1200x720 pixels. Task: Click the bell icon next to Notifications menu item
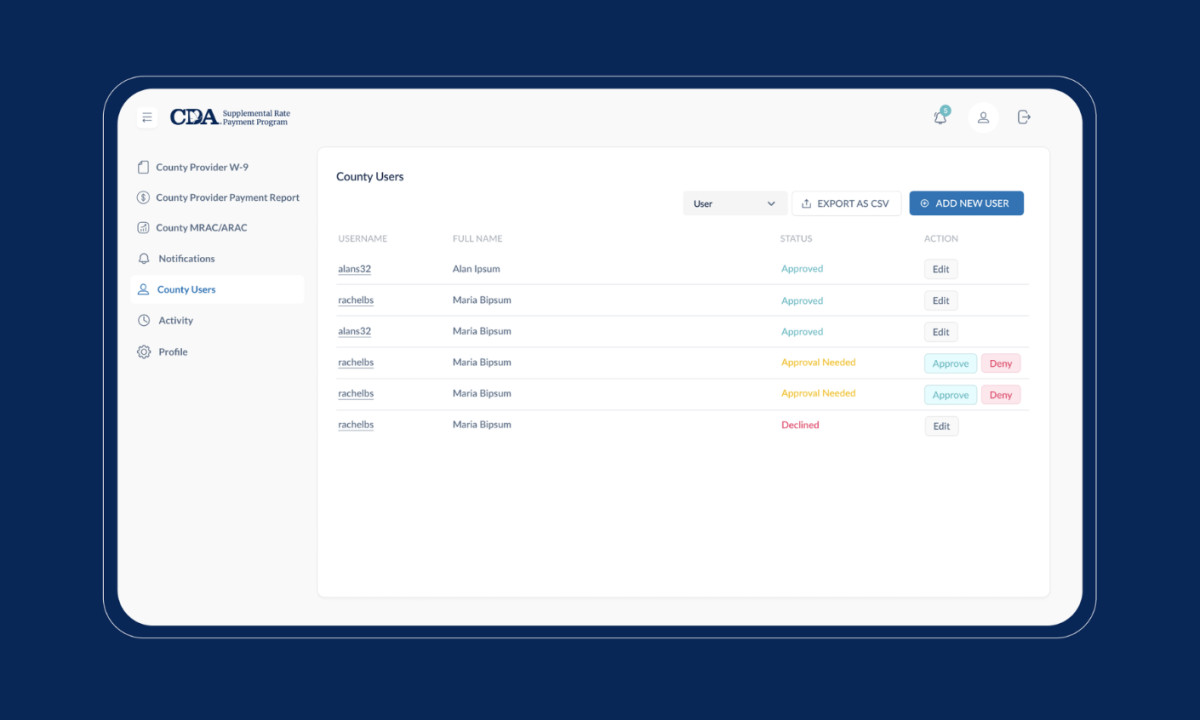click(143, 258)
